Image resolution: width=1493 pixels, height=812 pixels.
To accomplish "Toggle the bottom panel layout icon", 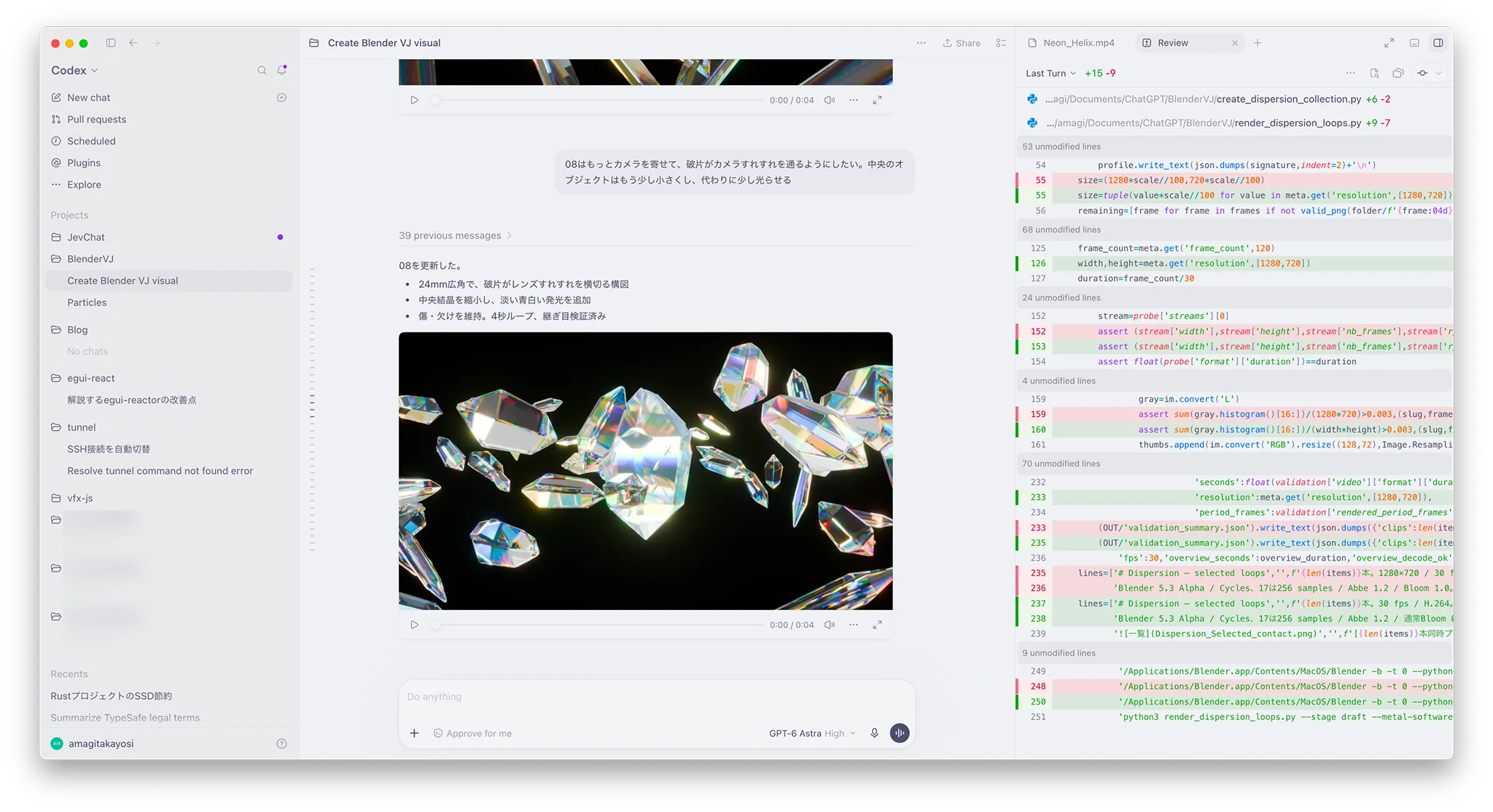I will pos(1414,43).
